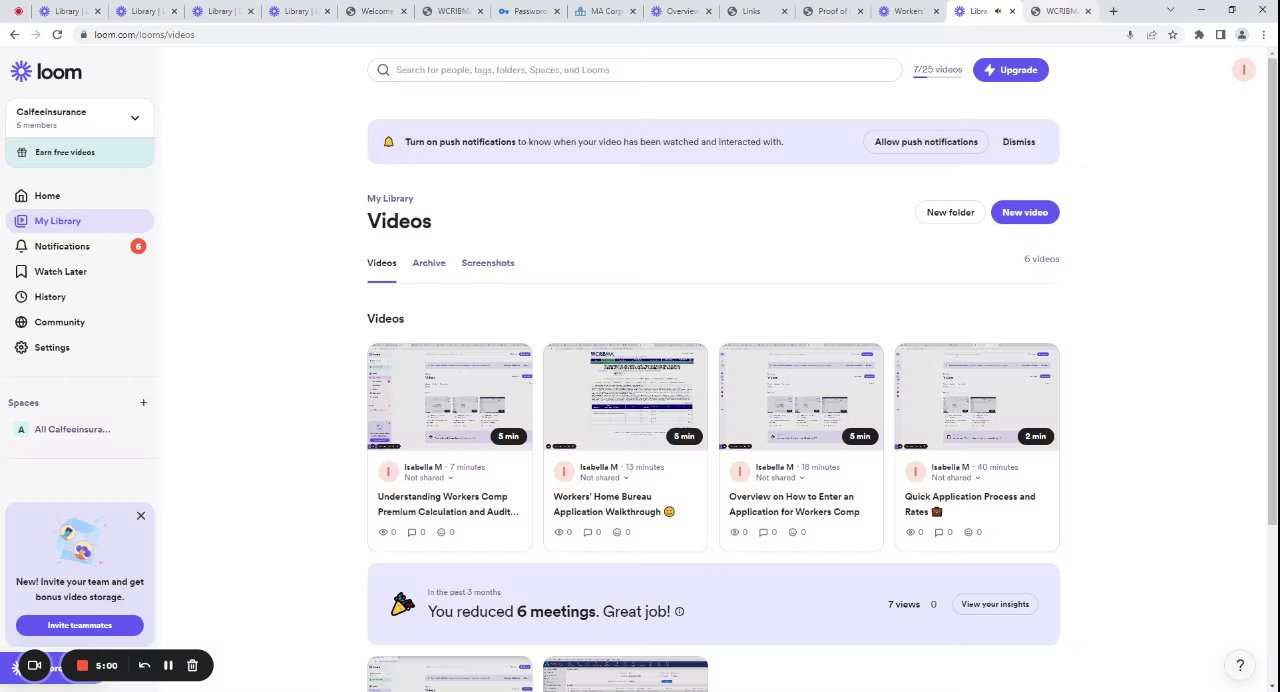Delete the recording with trash icon
The image size is (1280, 692).
[193, 665]
